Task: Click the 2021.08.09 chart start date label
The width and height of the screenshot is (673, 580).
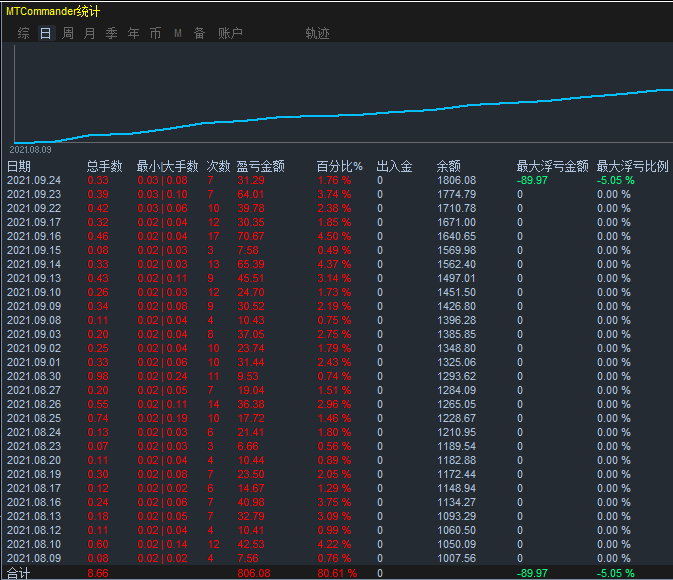Action: [x=30, y=149]
